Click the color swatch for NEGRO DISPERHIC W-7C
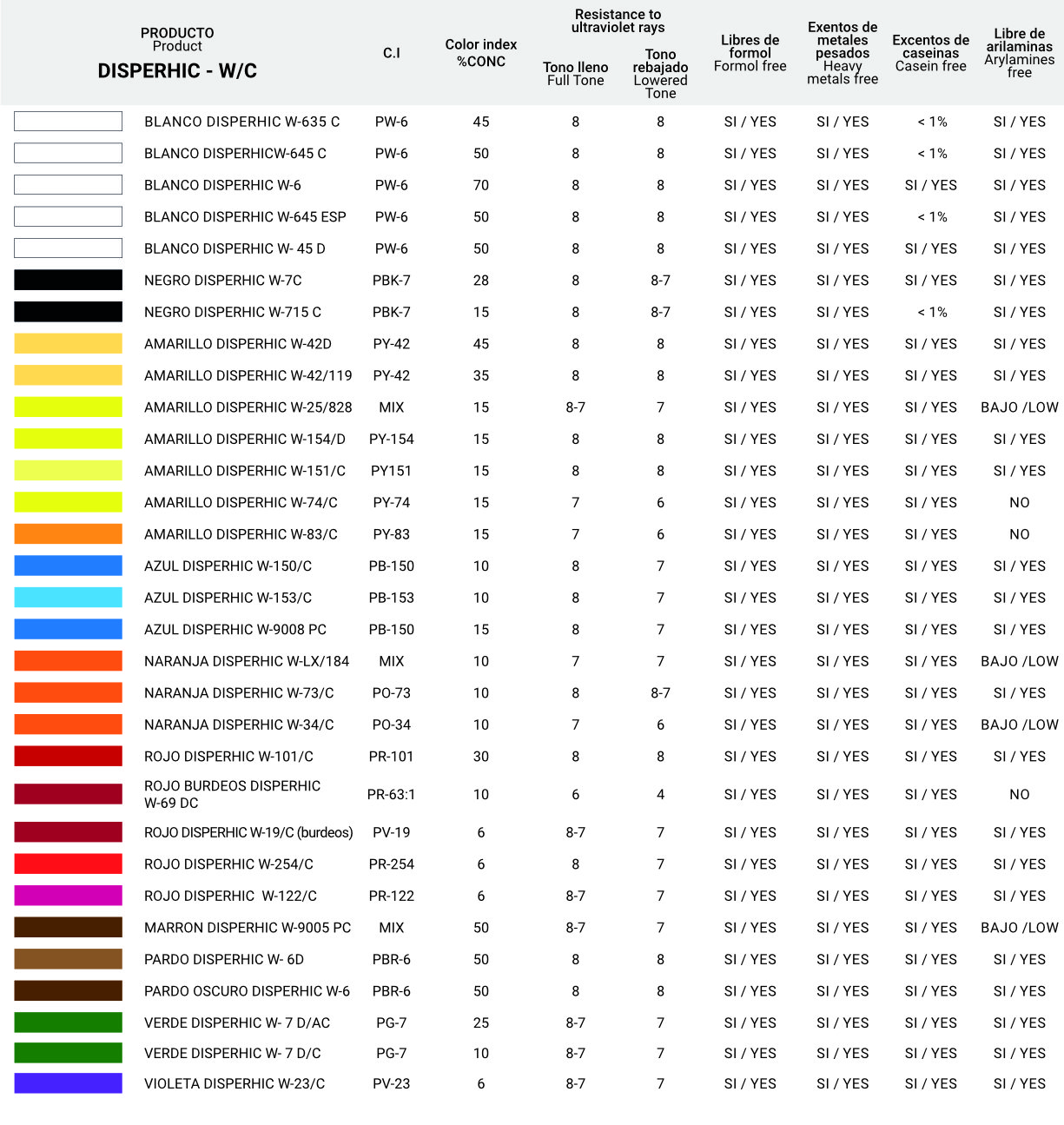The width and height of the screenshot is (1064, 1125). (68, 280)
